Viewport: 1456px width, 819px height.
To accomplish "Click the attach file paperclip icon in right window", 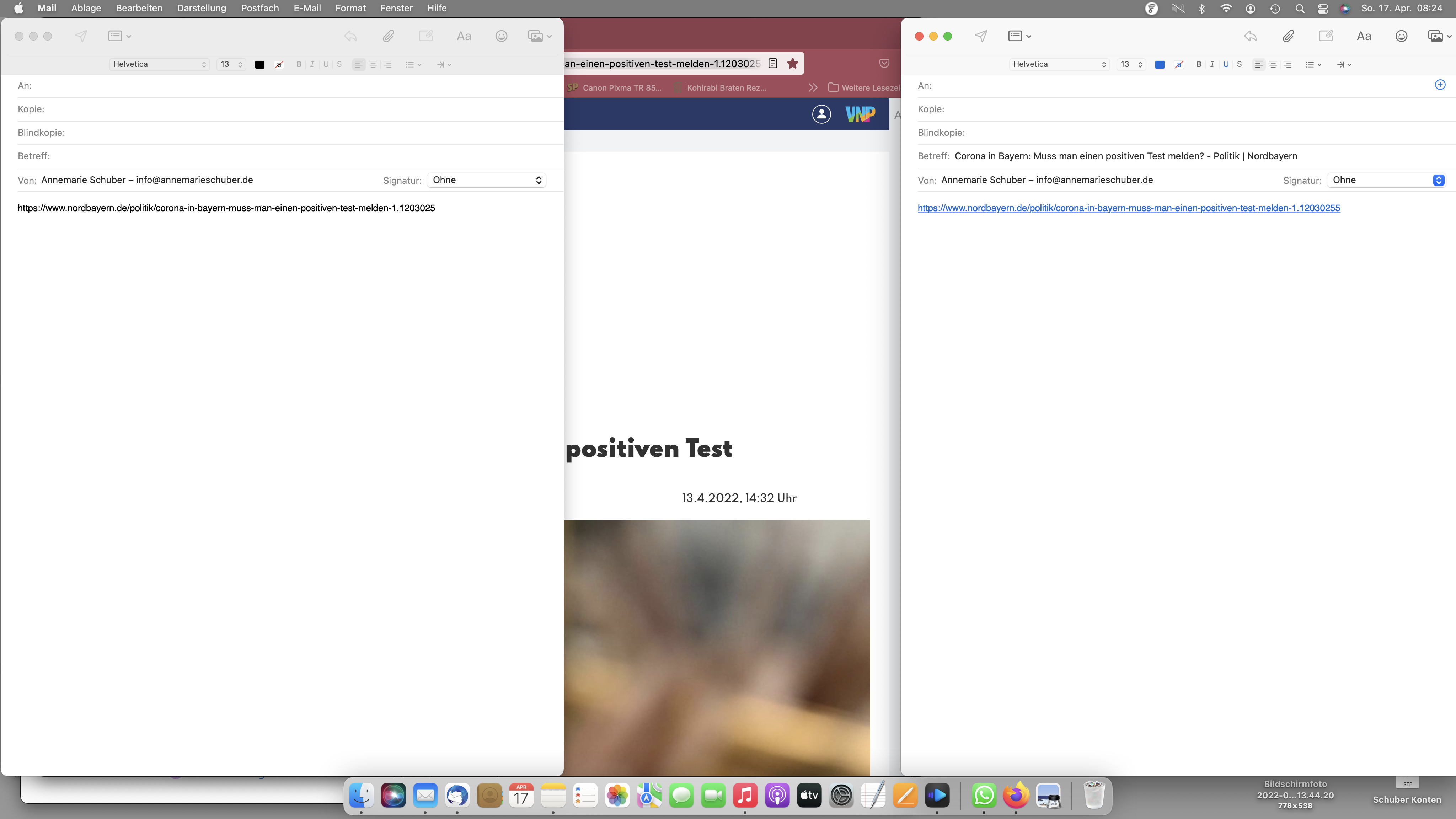I will click(1288, 36).
